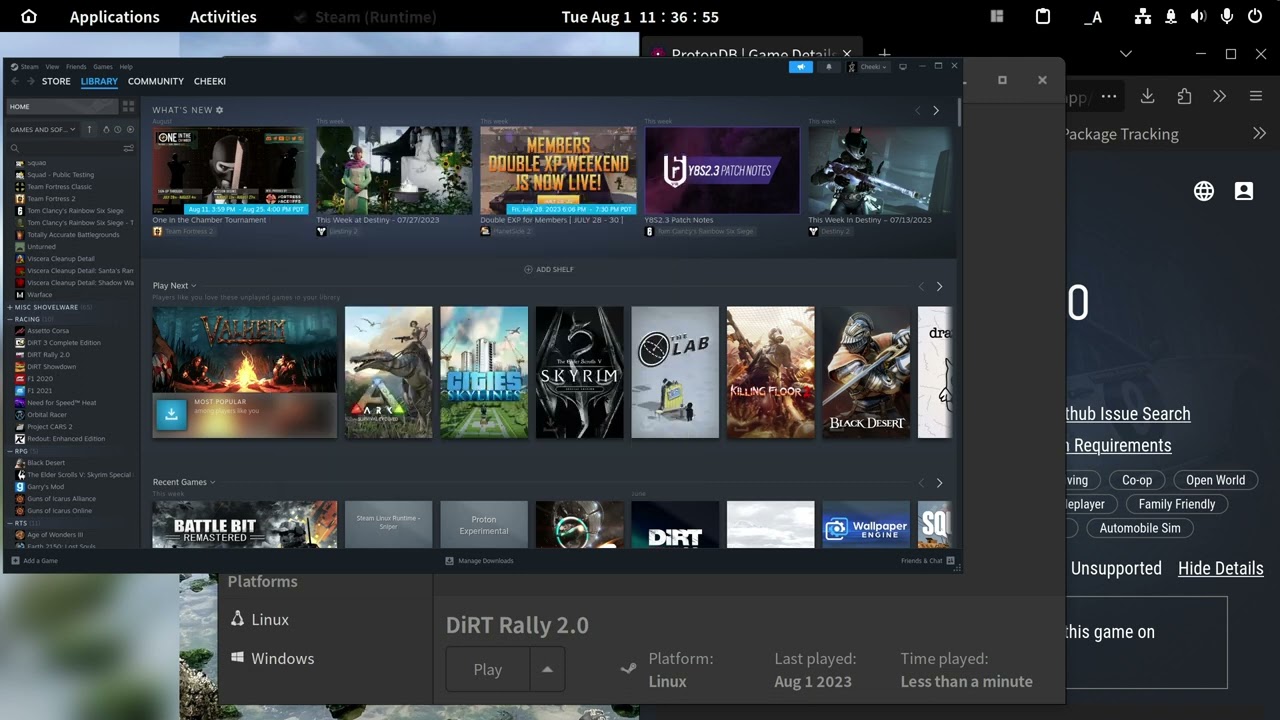Open the Killing Floor 2 cover
The height and width of the screenshot is (720, 1280).
point(771,372)
